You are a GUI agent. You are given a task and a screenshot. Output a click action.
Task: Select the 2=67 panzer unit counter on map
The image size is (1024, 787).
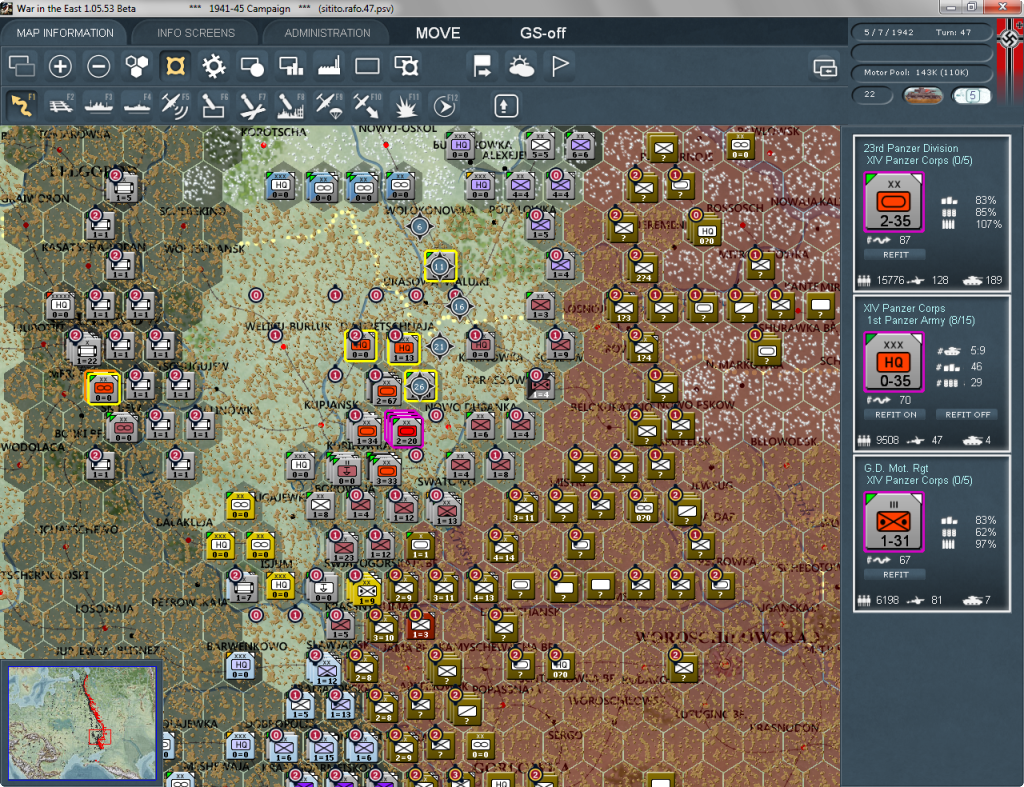[x=387, y=391]
